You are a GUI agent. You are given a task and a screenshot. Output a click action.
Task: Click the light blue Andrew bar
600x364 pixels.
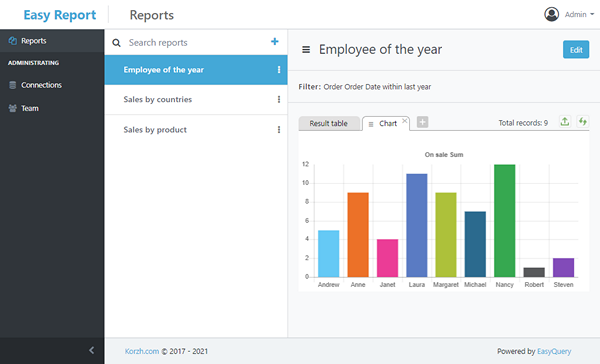click(328, 253)
